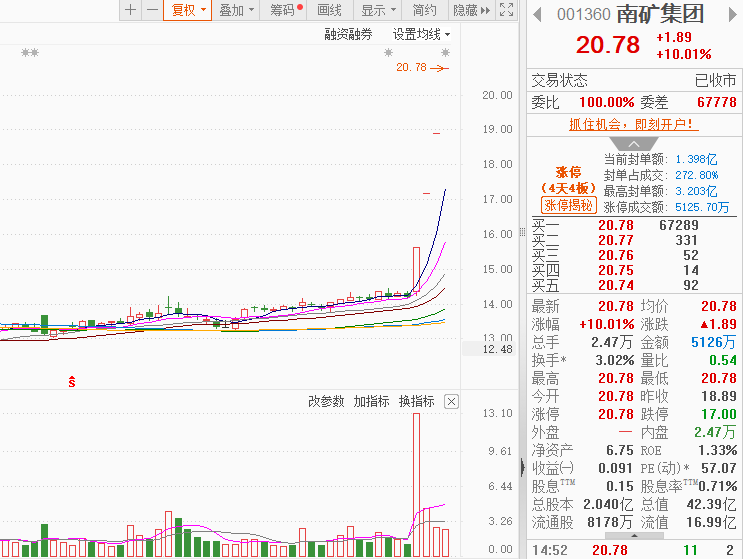Click 改参数 to edit indicator parameters

click(x=326, y=401)
